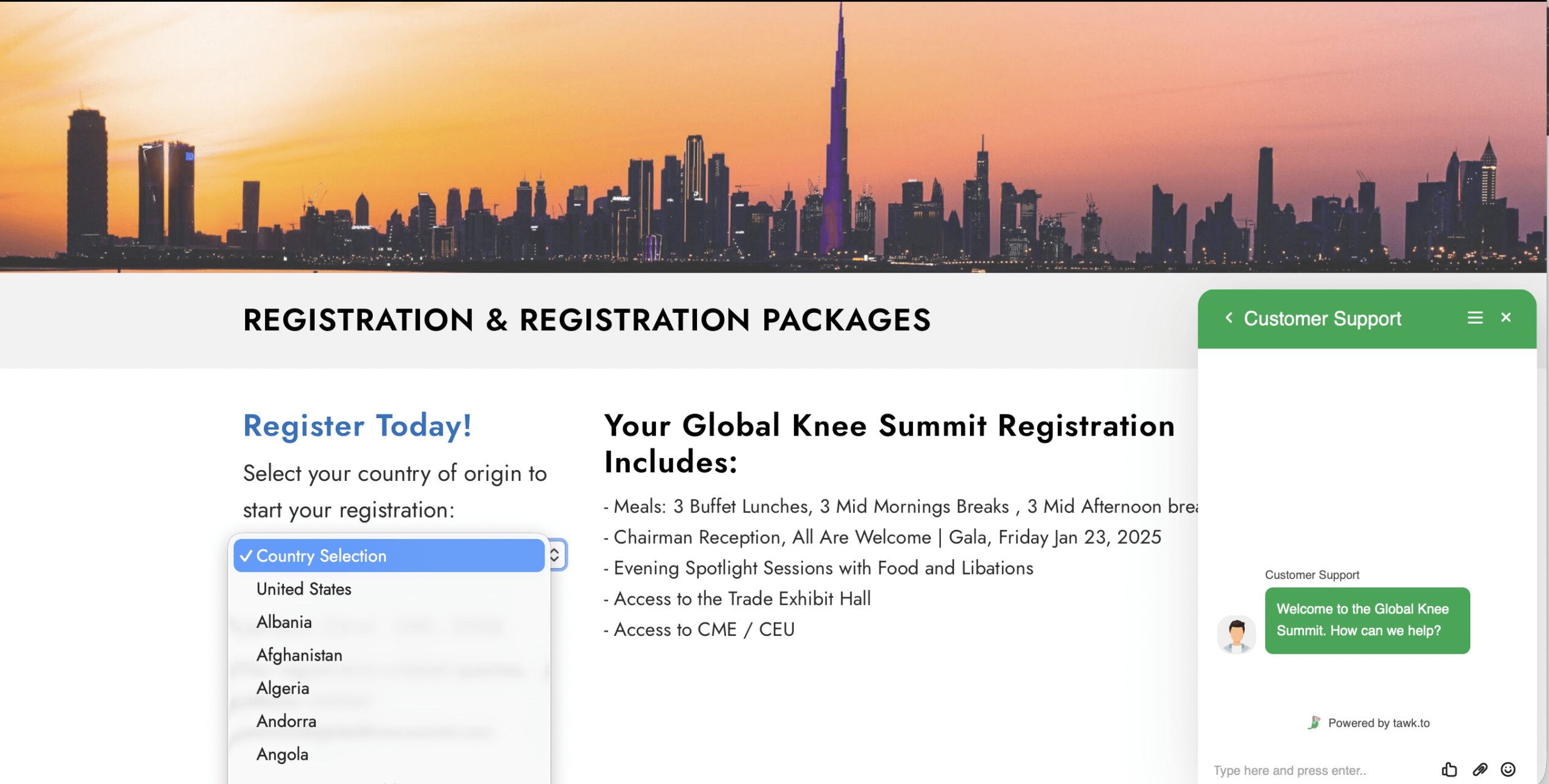Click the thumbs up rating icon

pyautogui.click(x=1449, y=769)
